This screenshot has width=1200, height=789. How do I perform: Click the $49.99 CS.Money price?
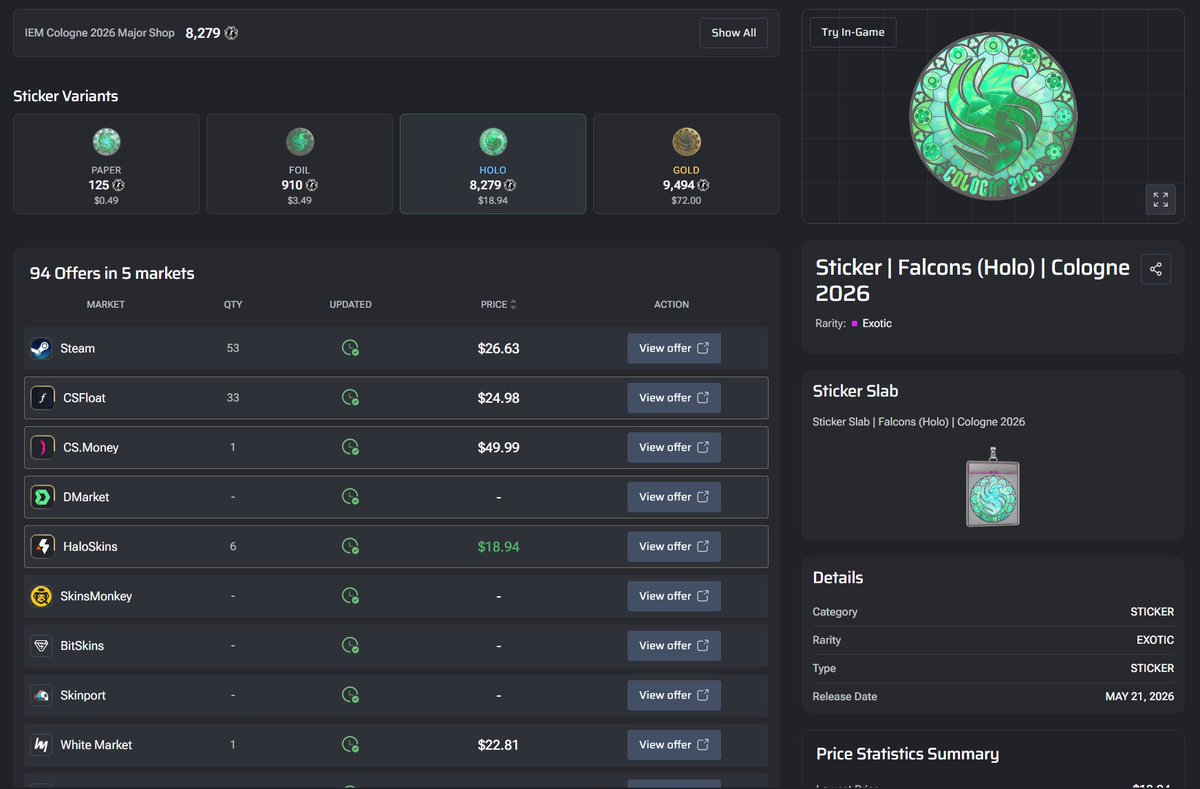coord(498,447)
